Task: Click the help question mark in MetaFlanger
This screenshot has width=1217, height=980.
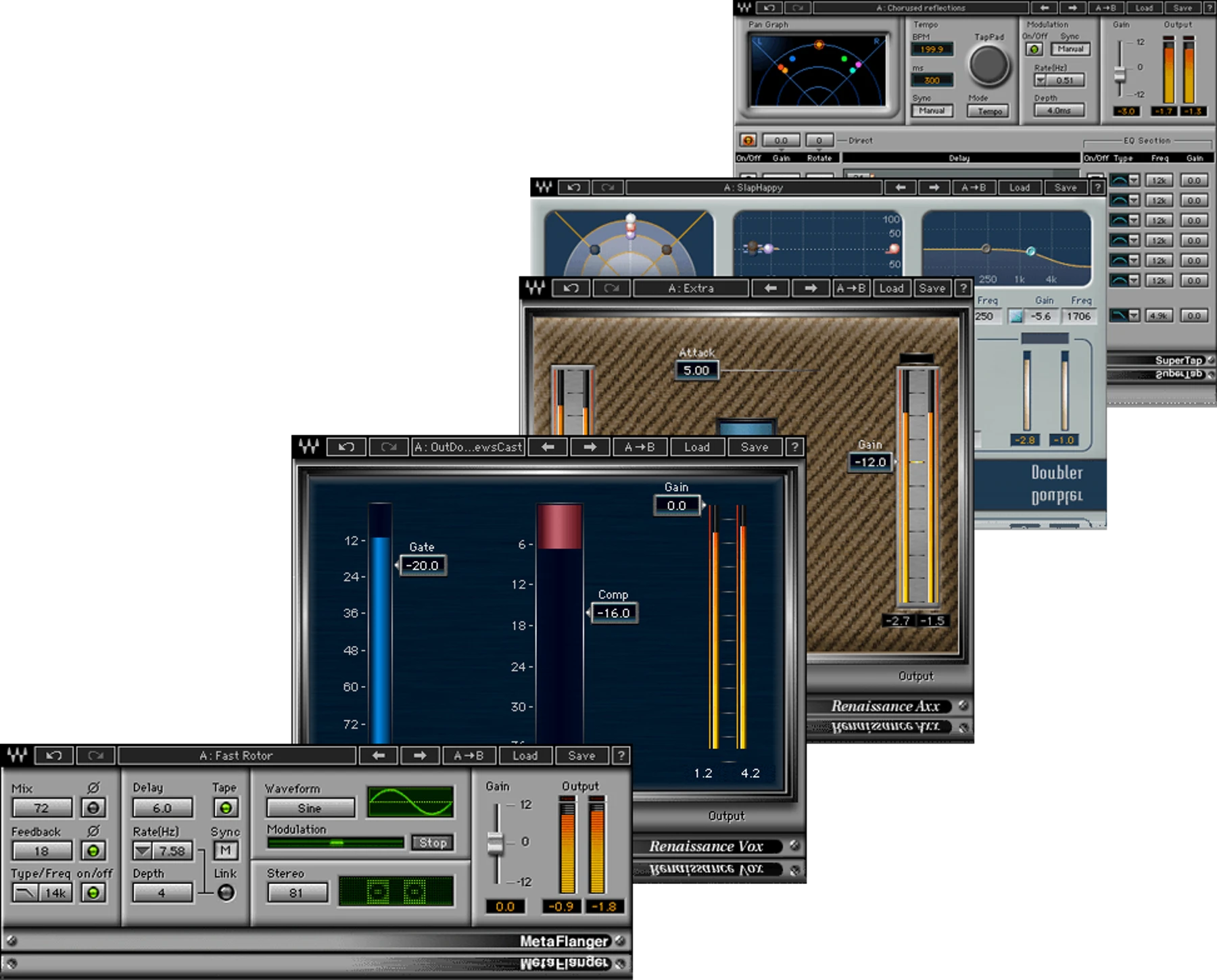Action: [x=621, y=756]
